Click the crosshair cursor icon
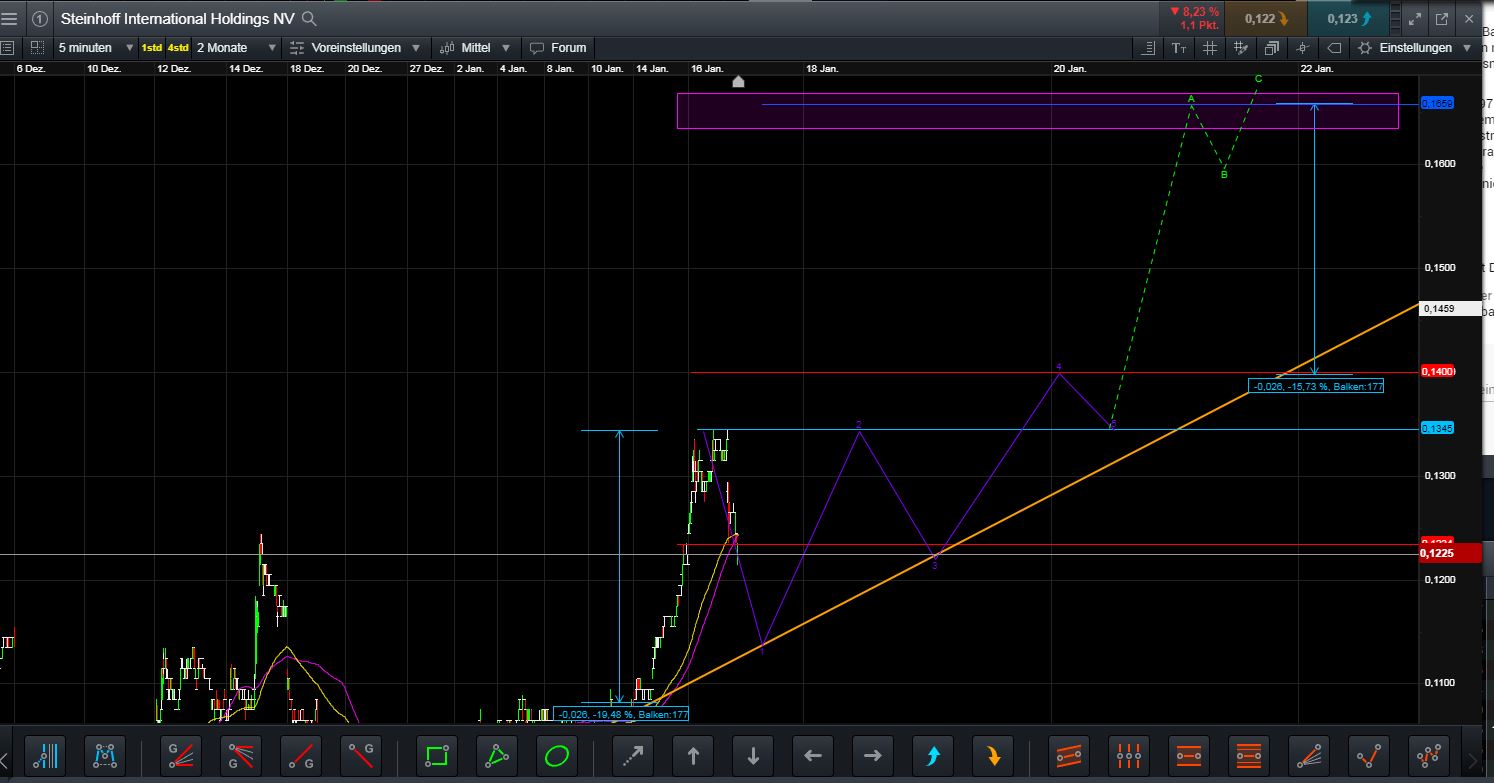The height and width of the screenshot is (783, 1494). [x=1303, y=47]
